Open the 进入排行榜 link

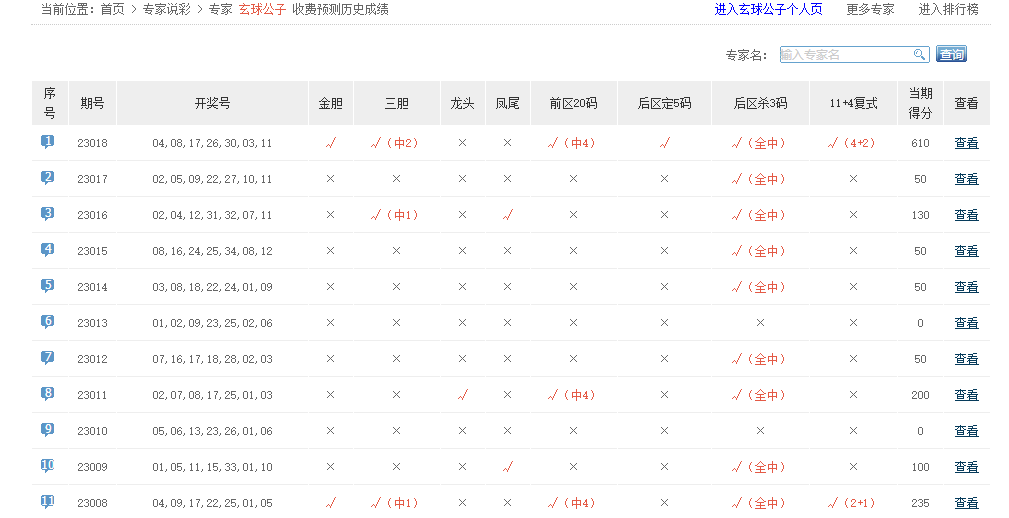[948, 10]
